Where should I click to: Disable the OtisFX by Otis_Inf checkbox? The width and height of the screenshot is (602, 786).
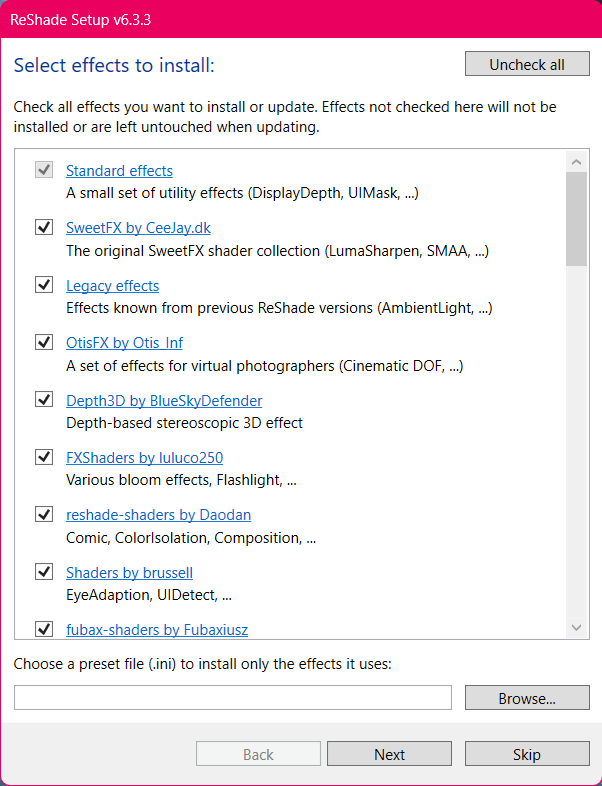click(44, 342)
